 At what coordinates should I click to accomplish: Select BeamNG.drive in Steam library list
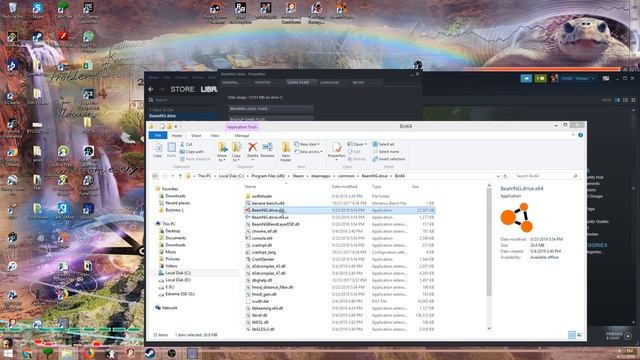click(182, 116)
